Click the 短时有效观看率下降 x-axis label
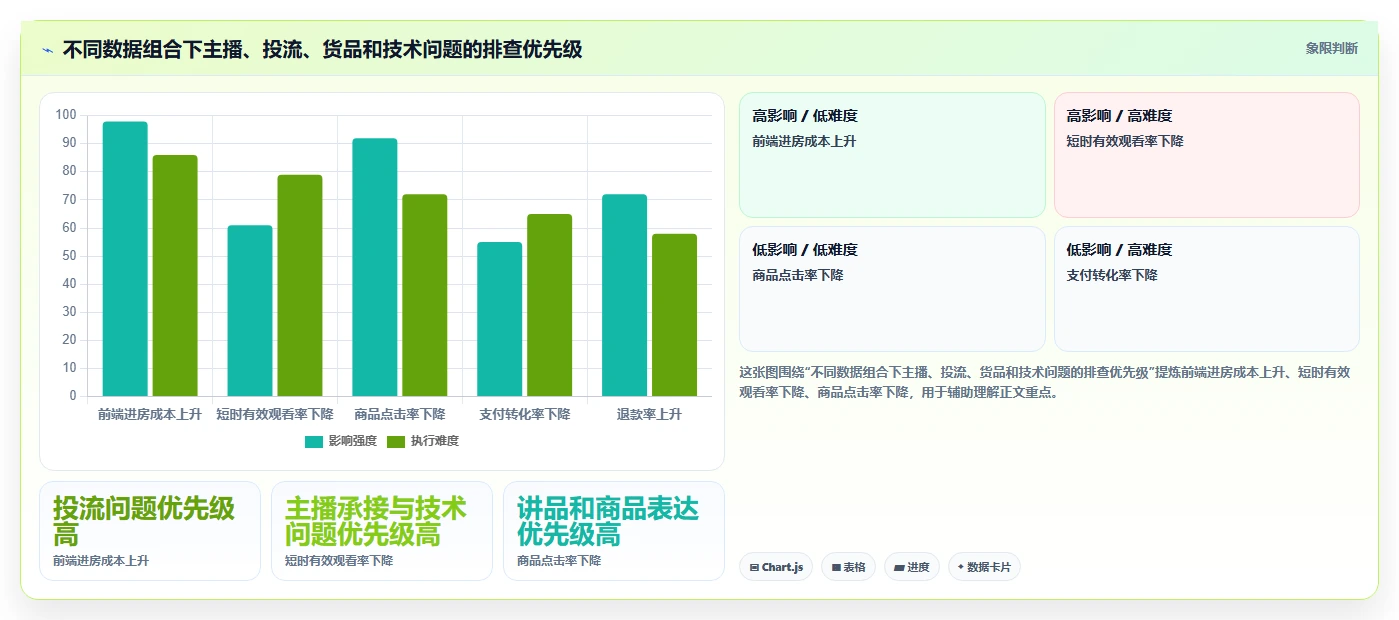The width and height of the screenshot is (1399, 620). (x=275, y=414)
